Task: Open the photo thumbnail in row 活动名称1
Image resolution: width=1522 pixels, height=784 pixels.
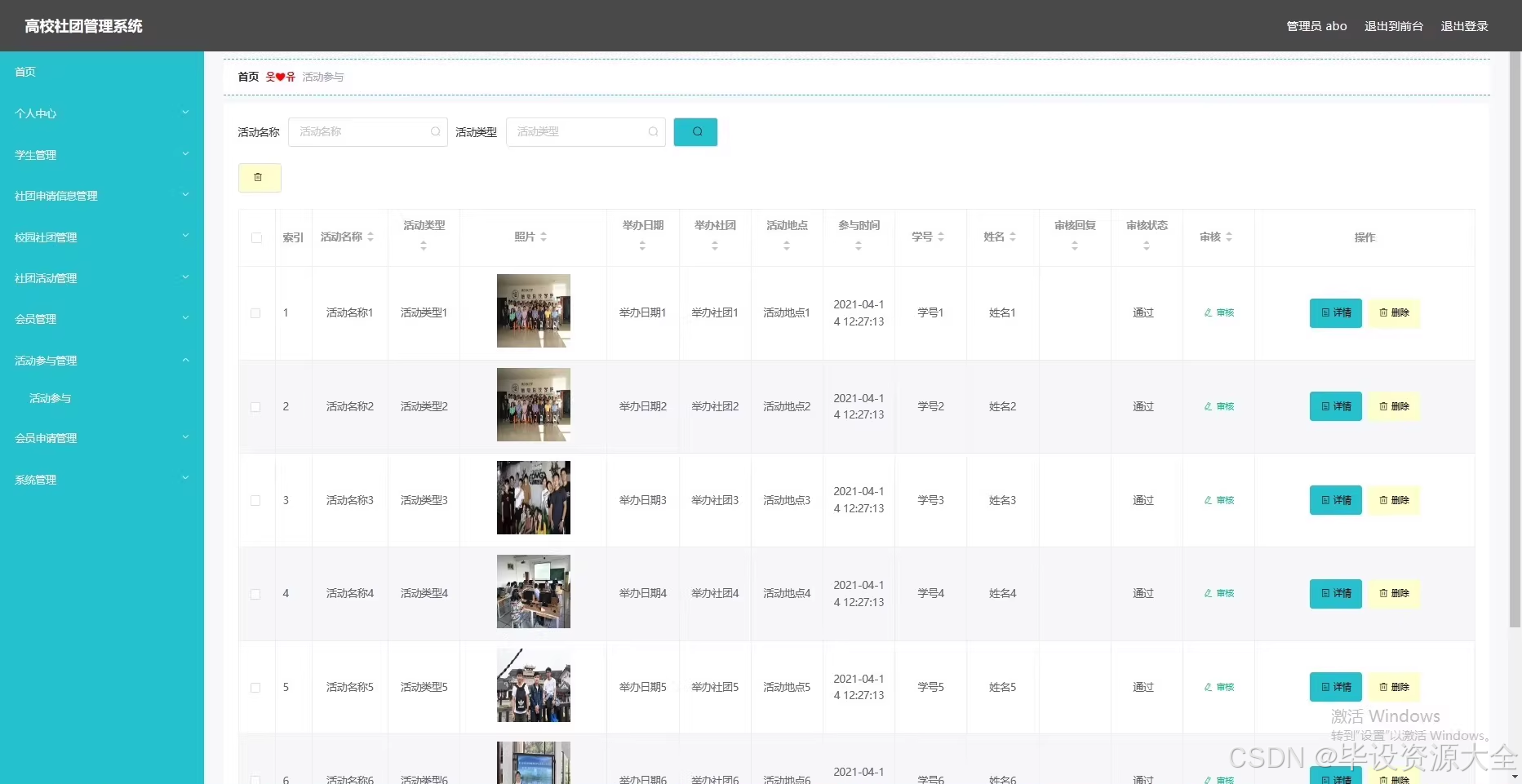Action: (x=534, y=311)
